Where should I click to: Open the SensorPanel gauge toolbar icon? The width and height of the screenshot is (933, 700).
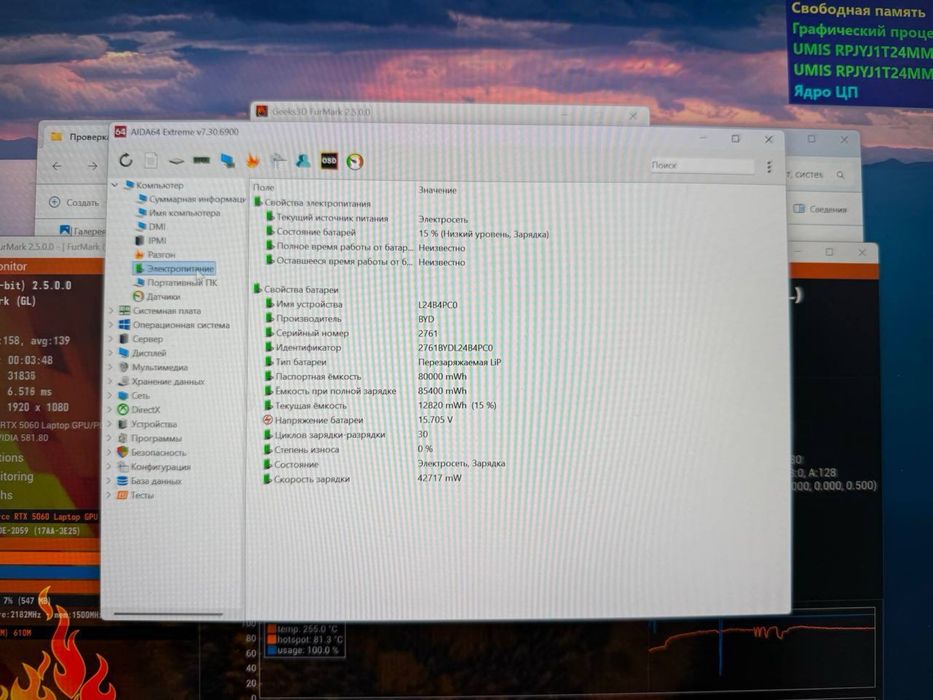(355, 161)
